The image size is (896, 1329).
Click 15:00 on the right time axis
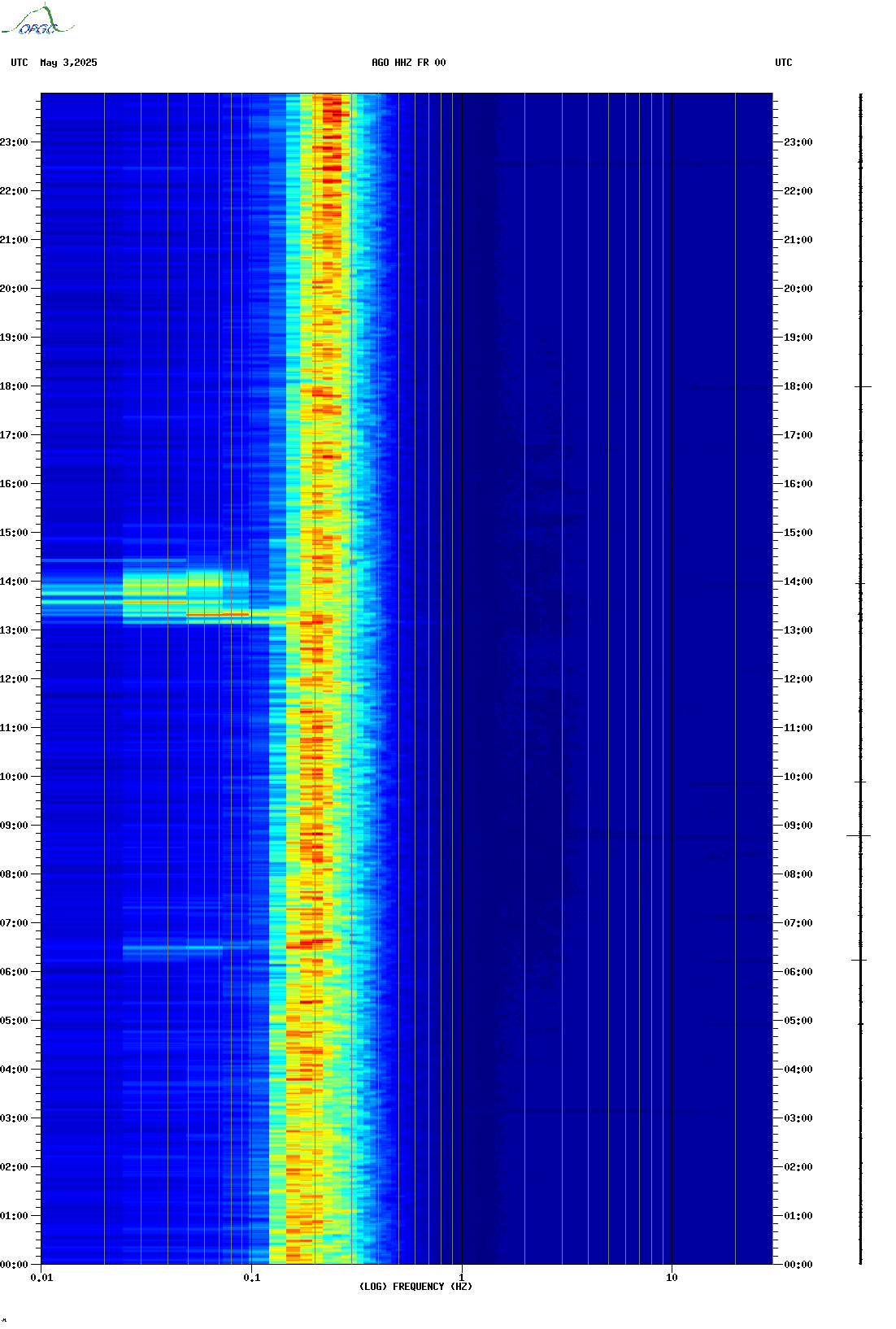point(798,533)
